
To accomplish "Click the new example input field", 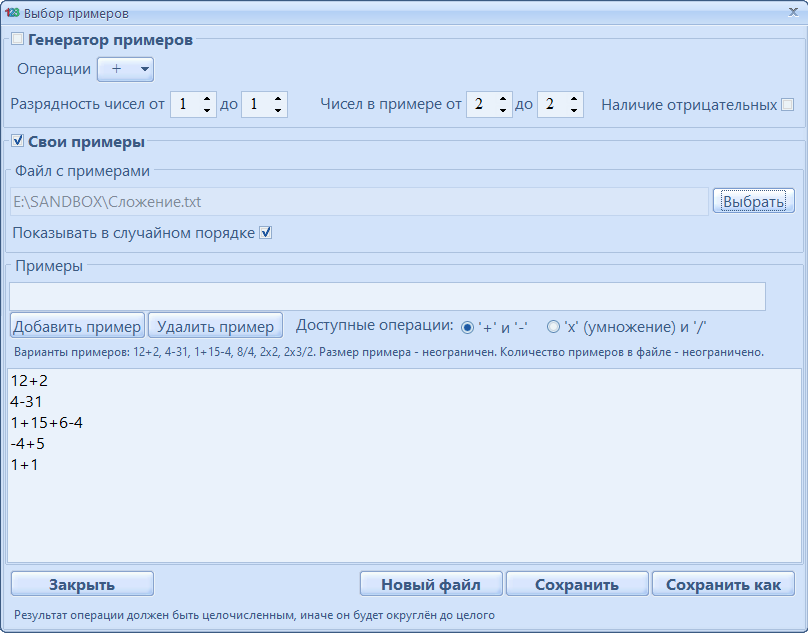I will 387,296.
